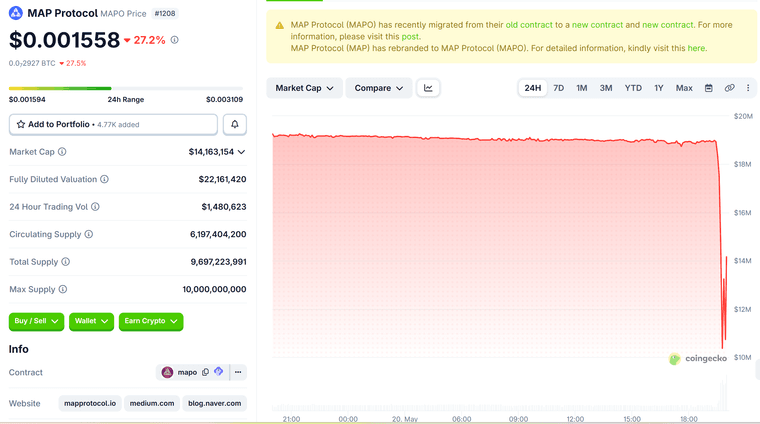This screenshot has width=760, height=424.
Task: Open price change info icon next to 27.2%
Action: coord(174,40)
